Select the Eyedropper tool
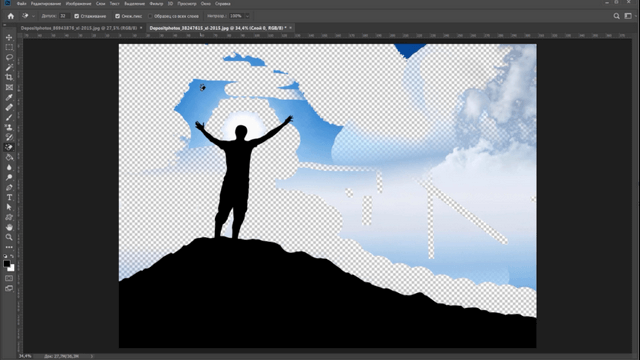 tap(9, 97)
